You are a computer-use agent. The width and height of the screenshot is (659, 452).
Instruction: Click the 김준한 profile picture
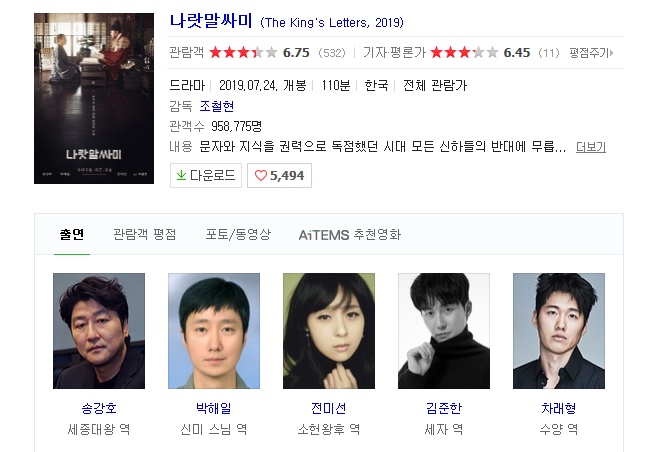(x=444, y=331)
